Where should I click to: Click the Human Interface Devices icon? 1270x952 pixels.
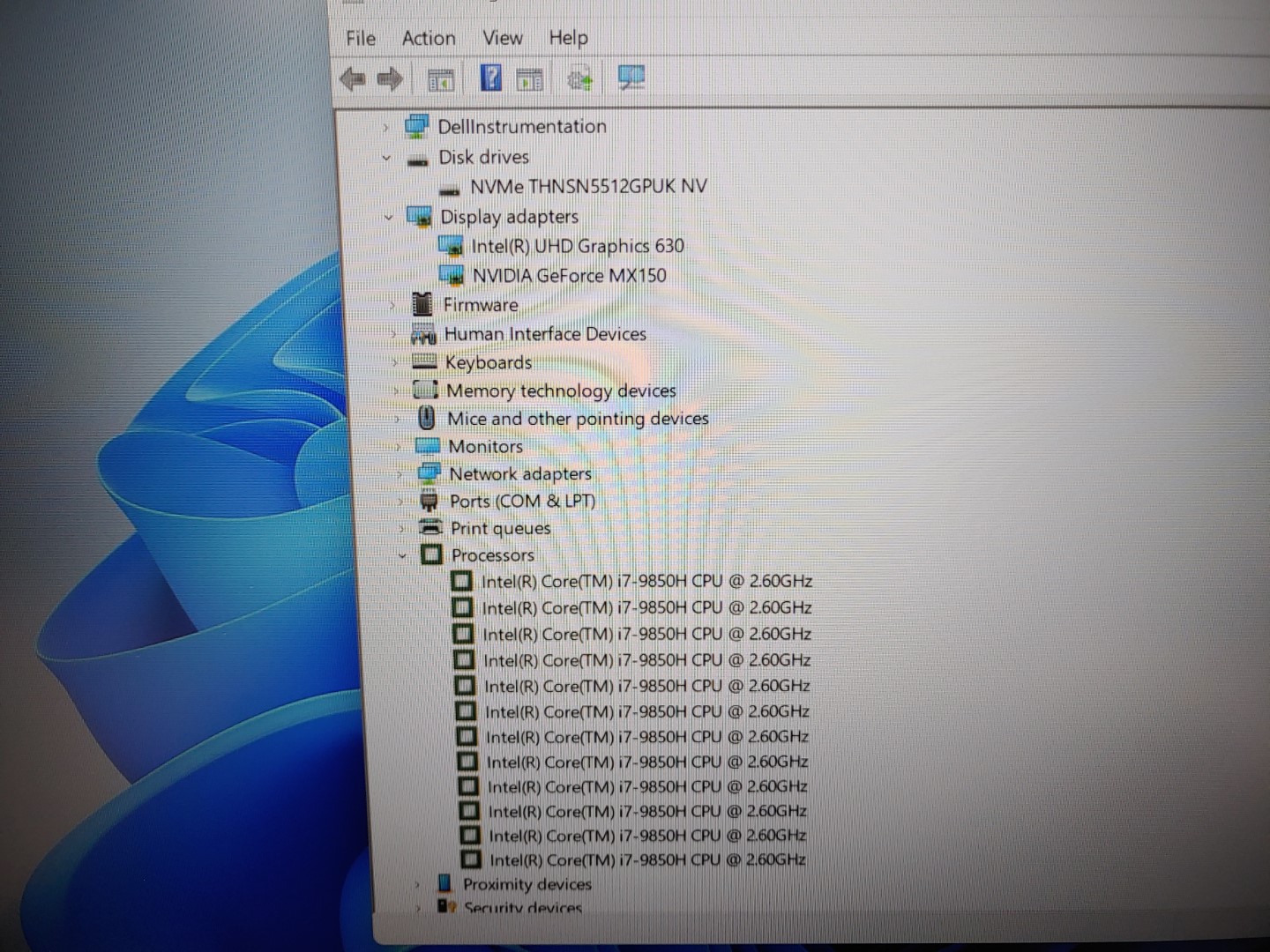point(424,335)
